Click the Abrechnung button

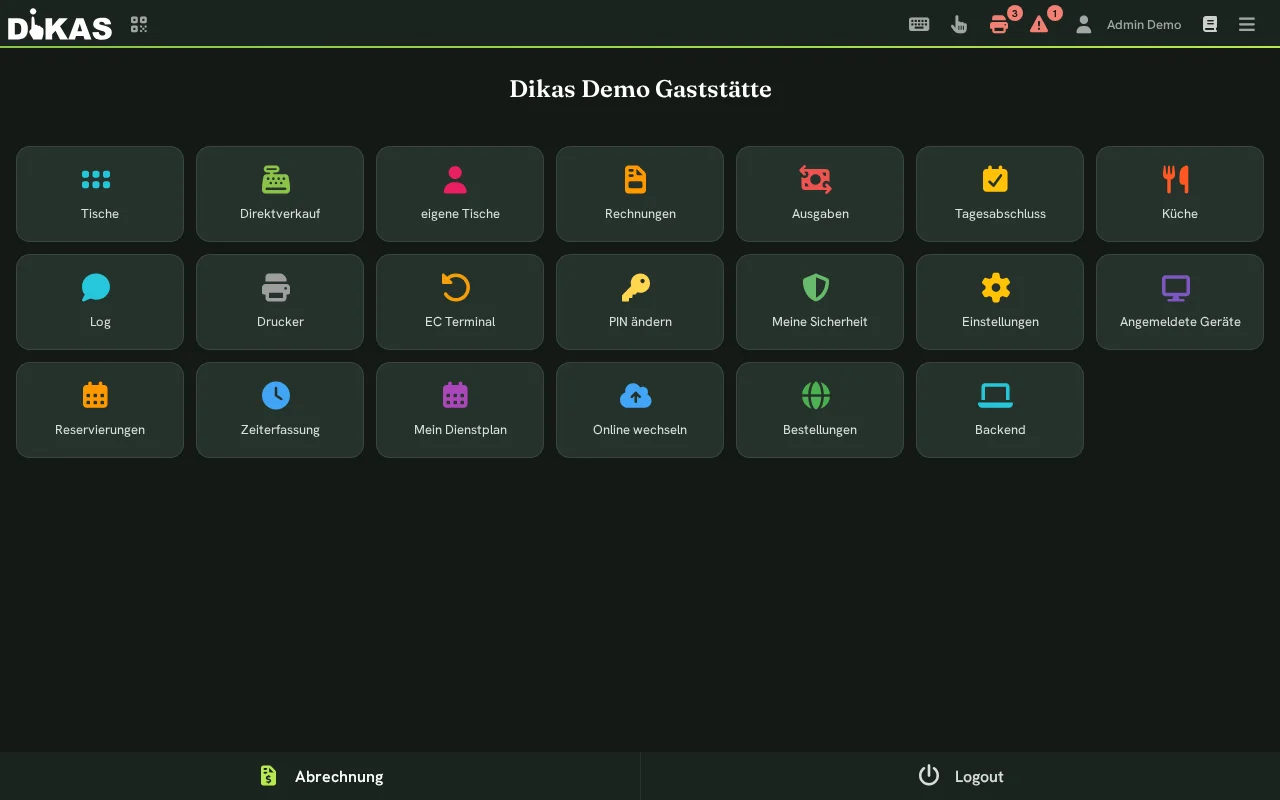[320, 776]
